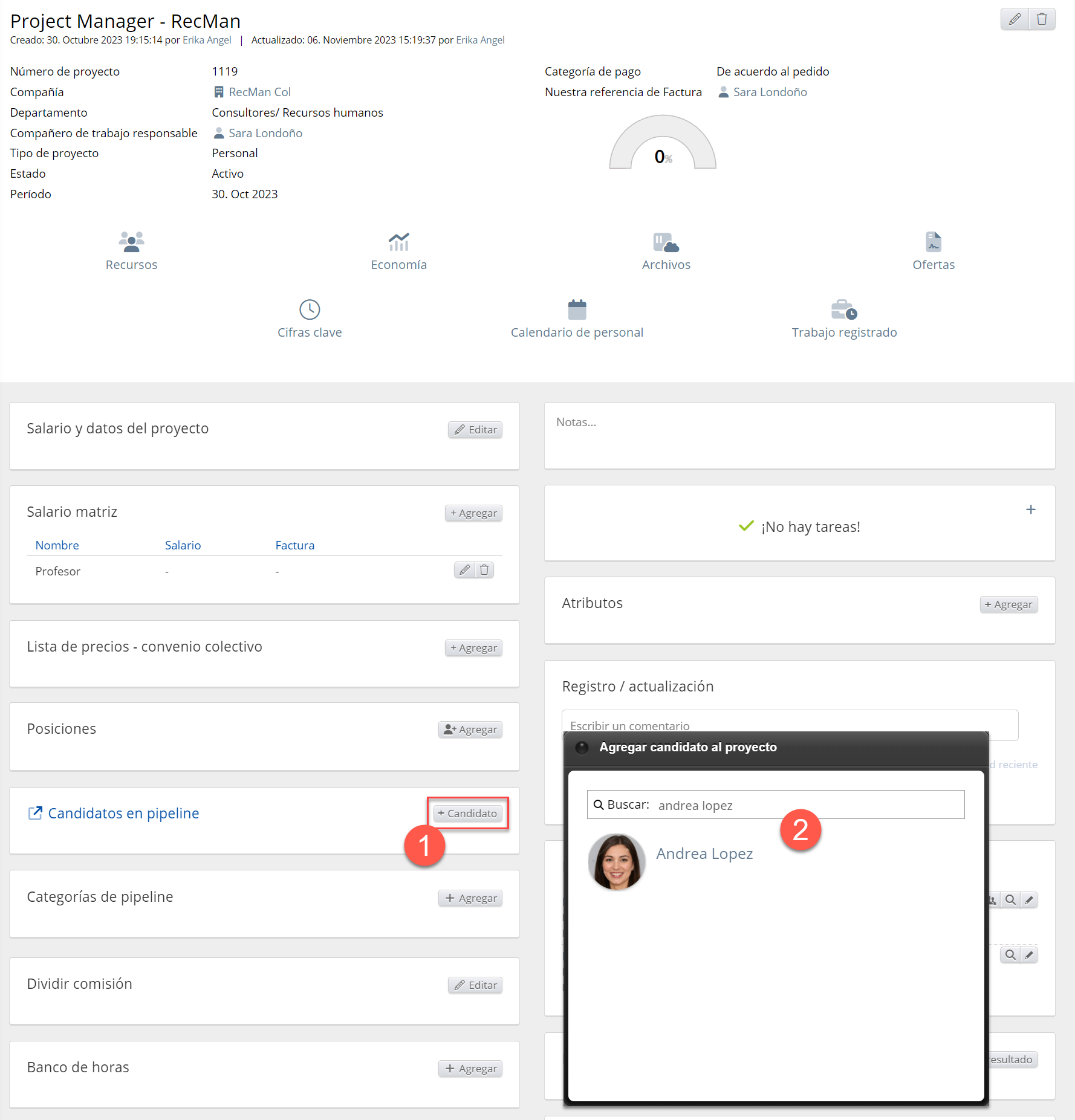Open the Economía chart icon

(x=398, y=242)
